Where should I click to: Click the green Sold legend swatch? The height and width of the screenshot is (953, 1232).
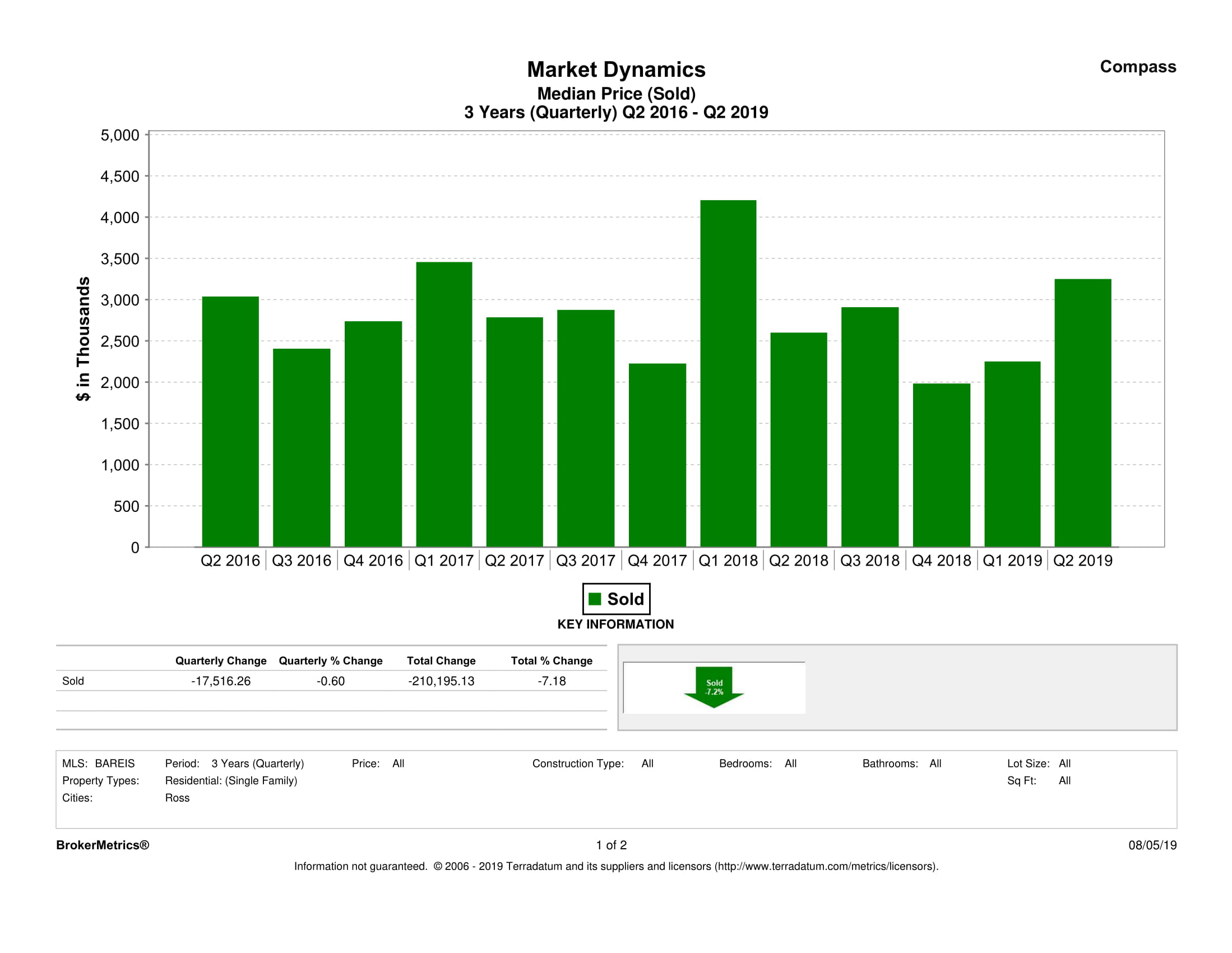pos(595,599)
